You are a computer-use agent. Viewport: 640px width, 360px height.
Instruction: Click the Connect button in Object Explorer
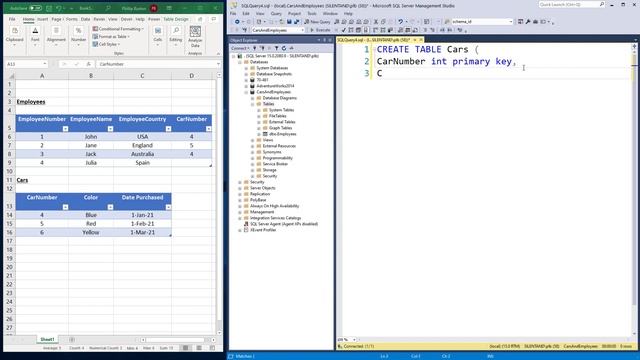point(239,48)
